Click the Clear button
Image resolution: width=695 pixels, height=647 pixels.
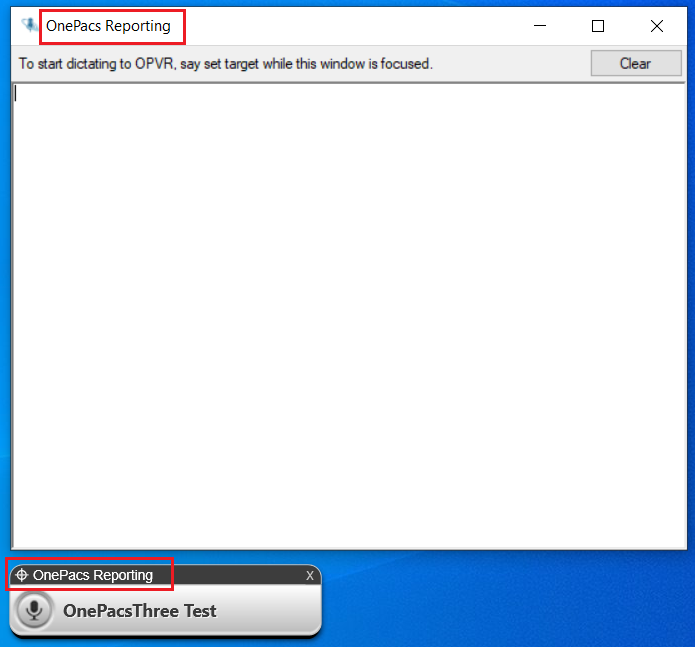[636, 63]
